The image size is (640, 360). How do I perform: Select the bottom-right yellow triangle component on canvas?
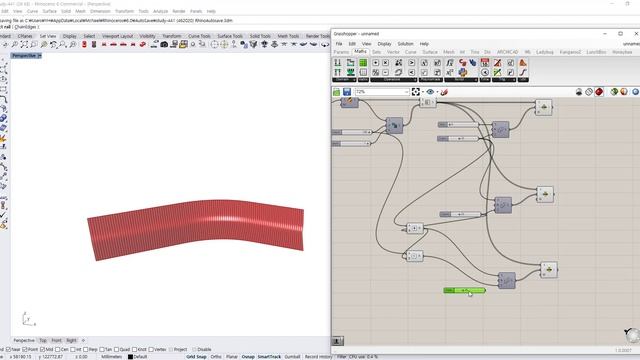pos(549,270)
